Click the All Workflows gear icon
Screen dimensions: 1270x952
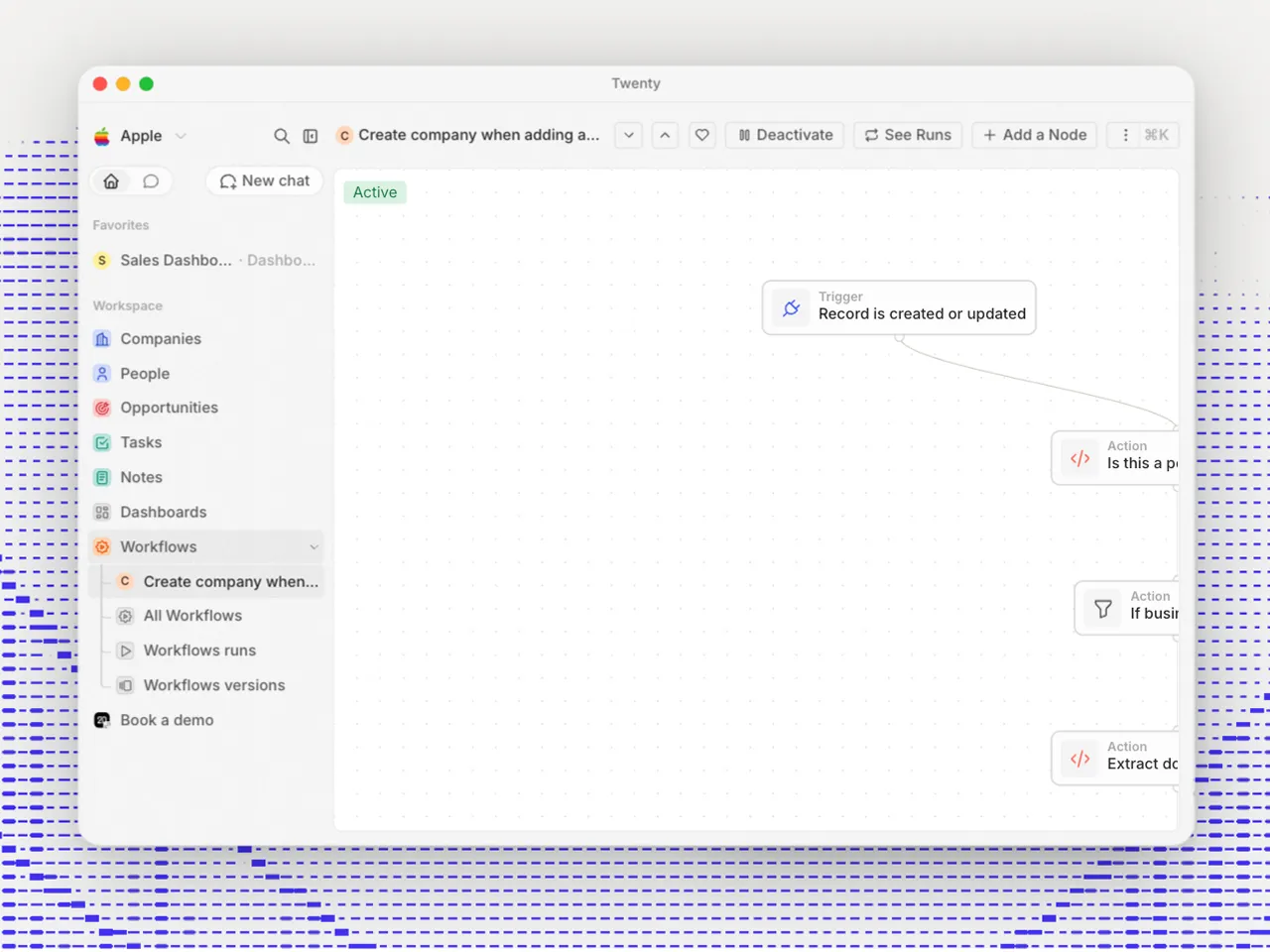(125, 616)
